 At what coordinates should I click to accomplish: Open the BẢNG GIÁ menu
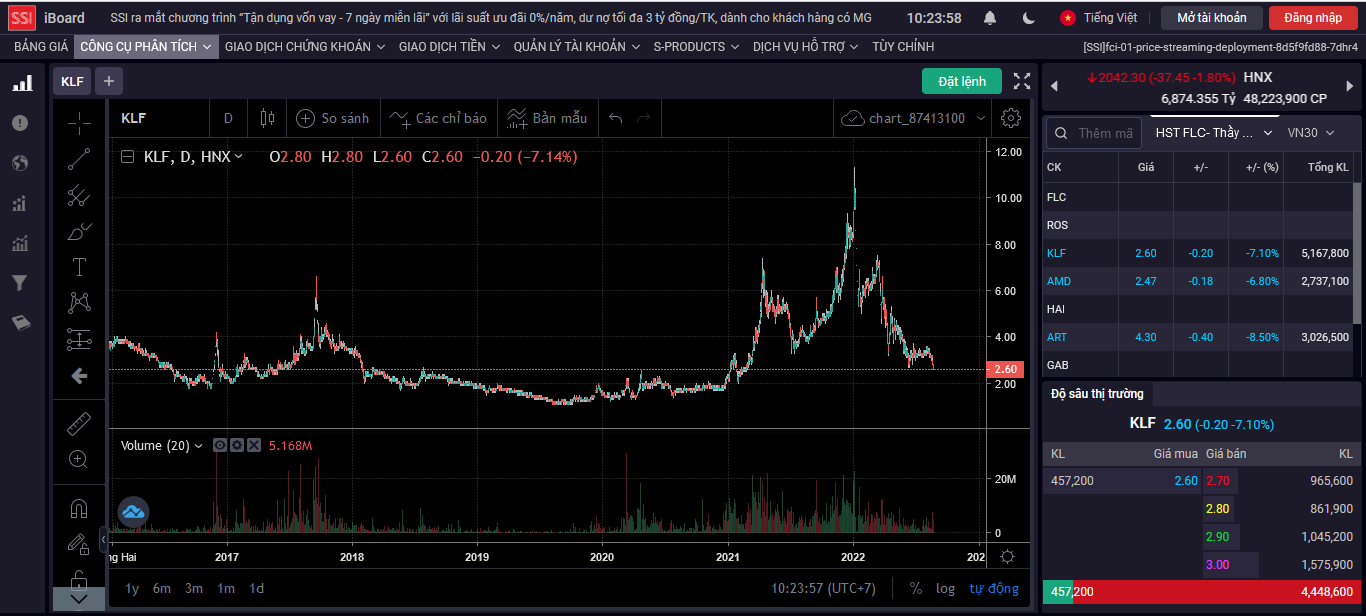(41, 47)
